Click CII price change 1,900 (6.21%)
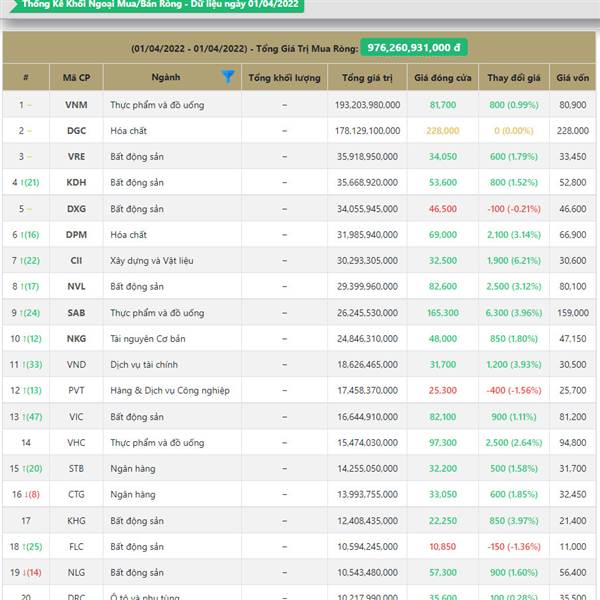600x600 pixels. 514,261
